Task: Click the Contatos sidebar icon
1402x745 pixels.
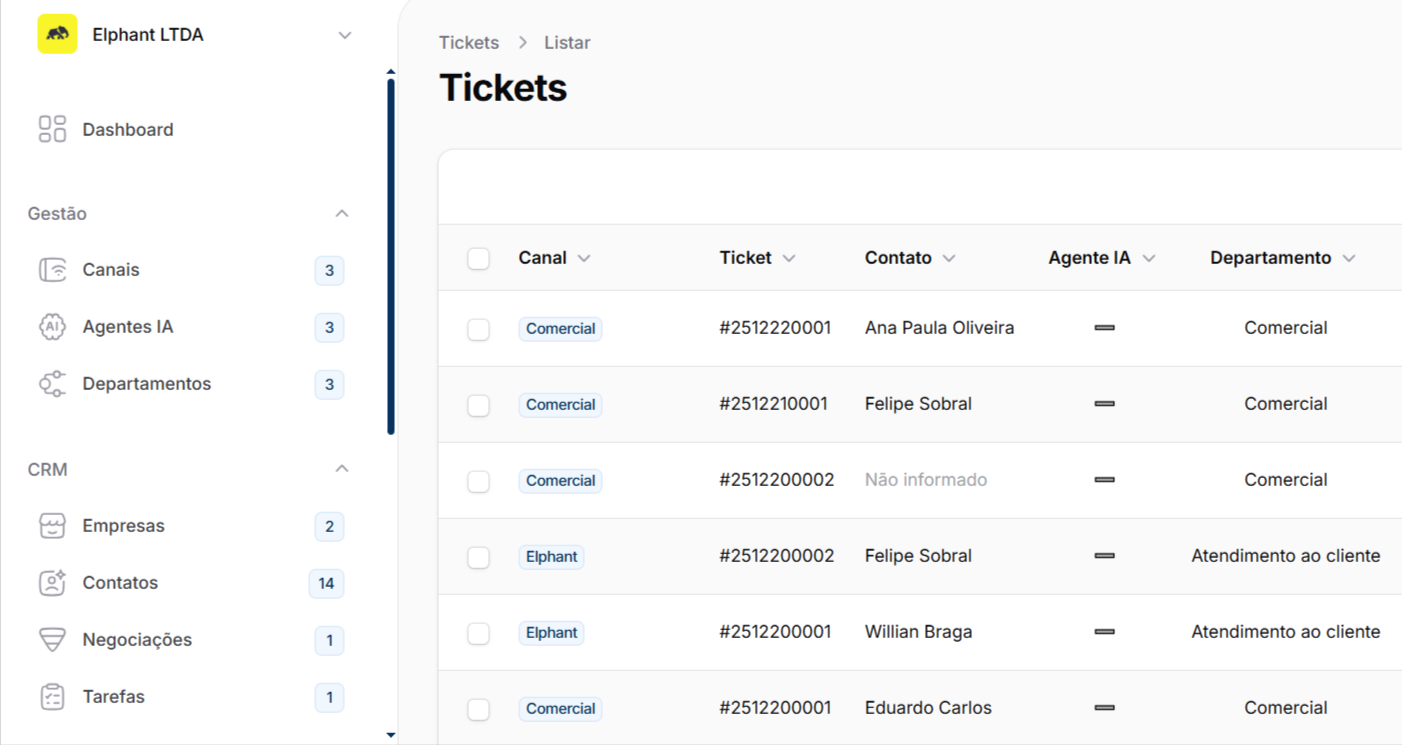Action: (x=52, y=583)
